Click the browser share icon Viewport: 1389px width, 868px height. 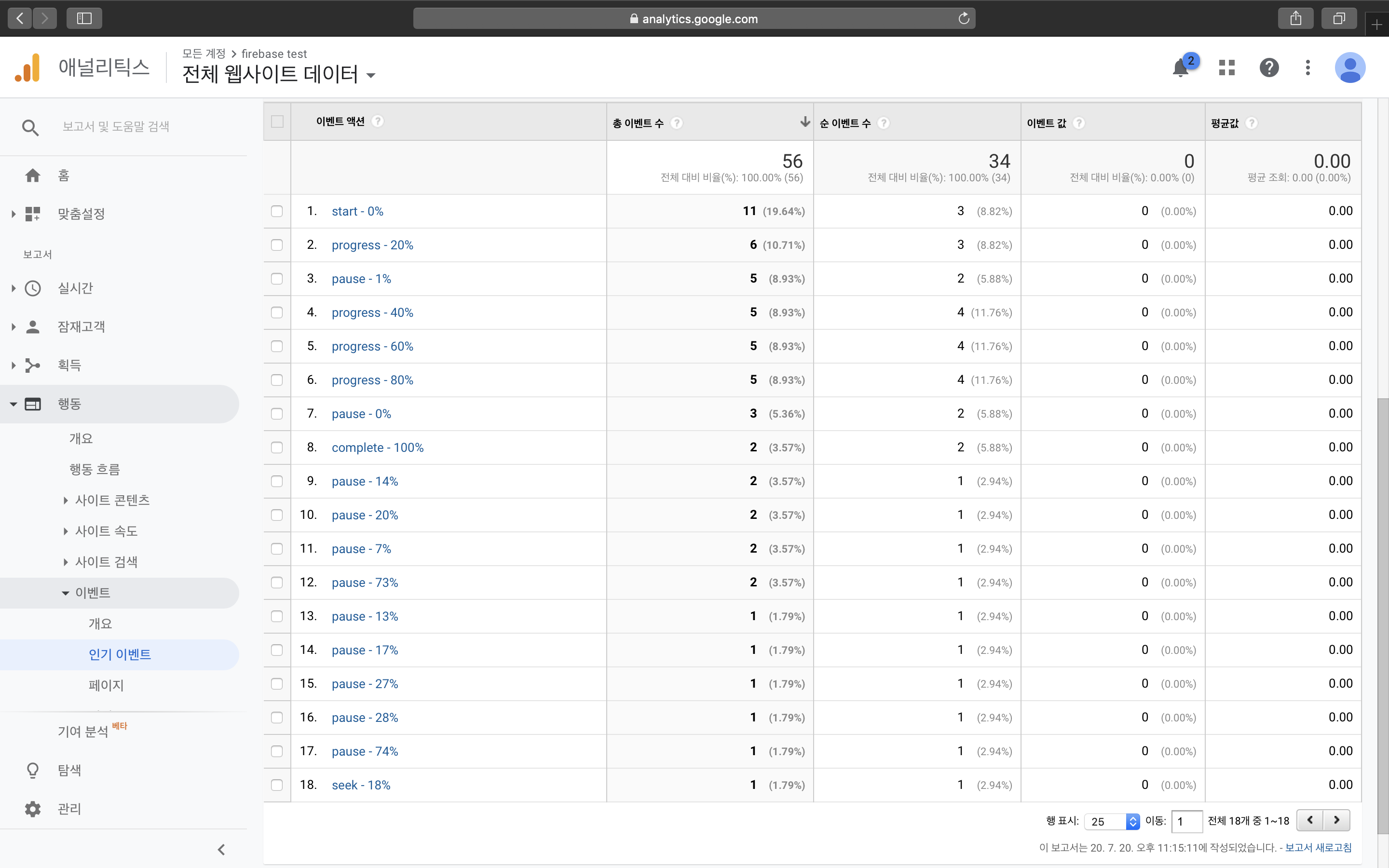1295,18
